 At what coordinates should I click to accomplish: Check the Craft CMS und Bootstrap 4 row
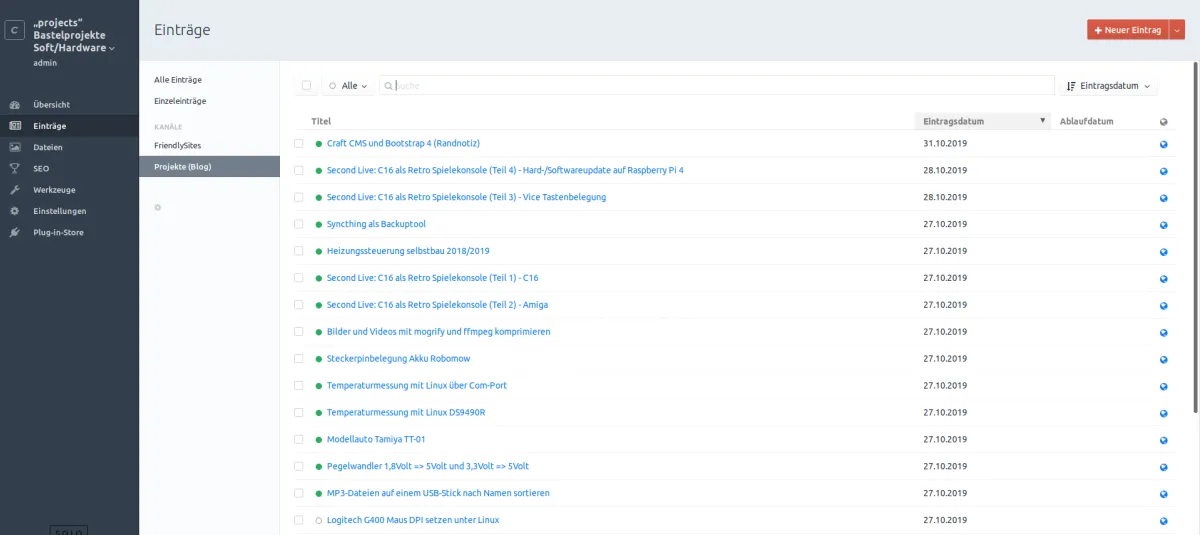coord(299,143)
